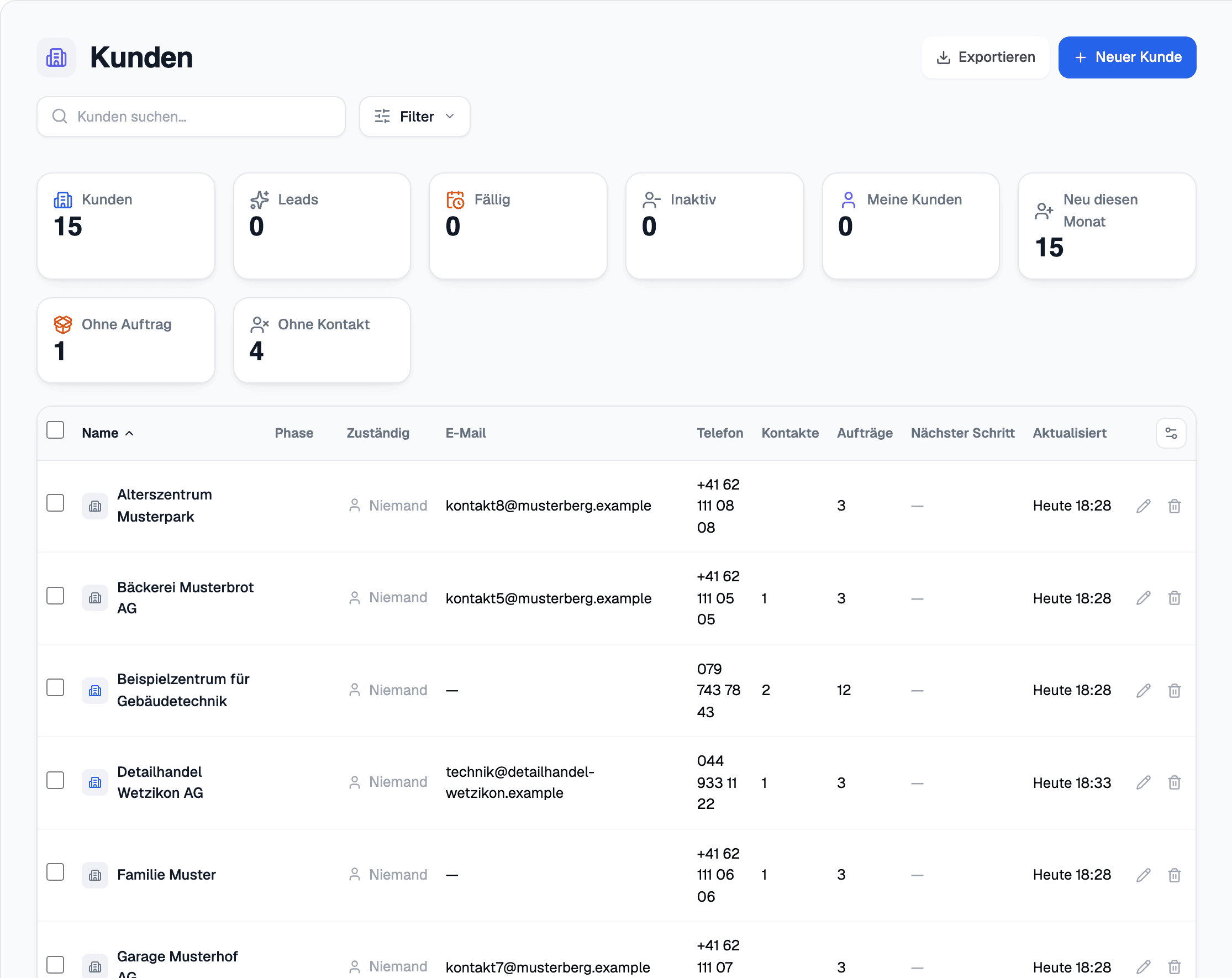Image resolution: width=1232 pixels, height=978 pixels.
Task: Click the edit pencil for Detailhandel Wetzikon AG
Action: point(1144,782)
